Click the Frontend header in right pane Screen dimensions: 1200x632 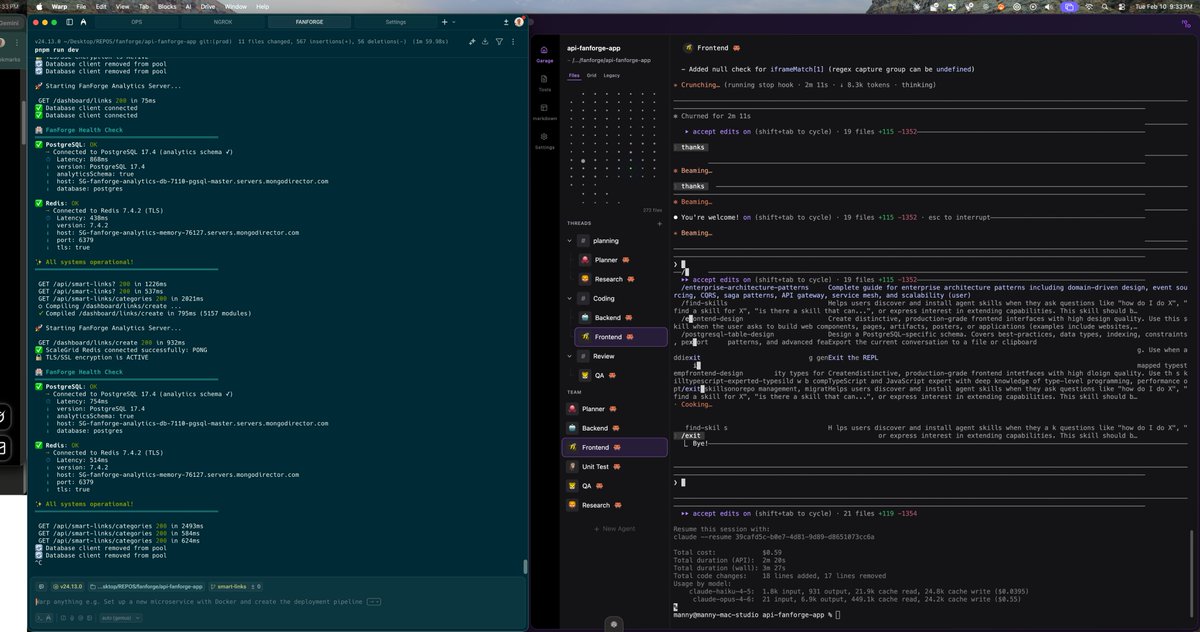(x=712, y=47)
